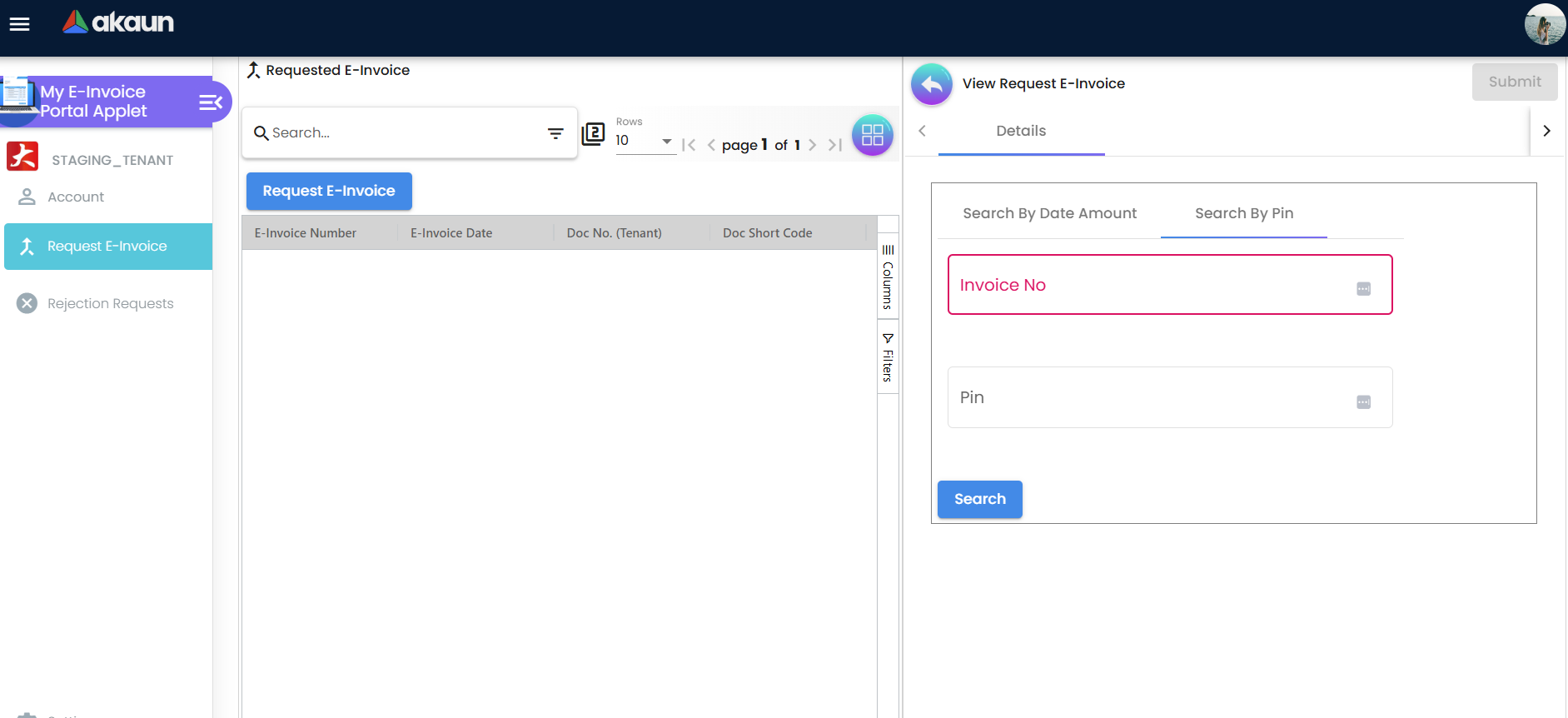Sort by Doc No. (Tenant) column header
Viewport: 1568px width, 718px height.
[x=615, y=233]
